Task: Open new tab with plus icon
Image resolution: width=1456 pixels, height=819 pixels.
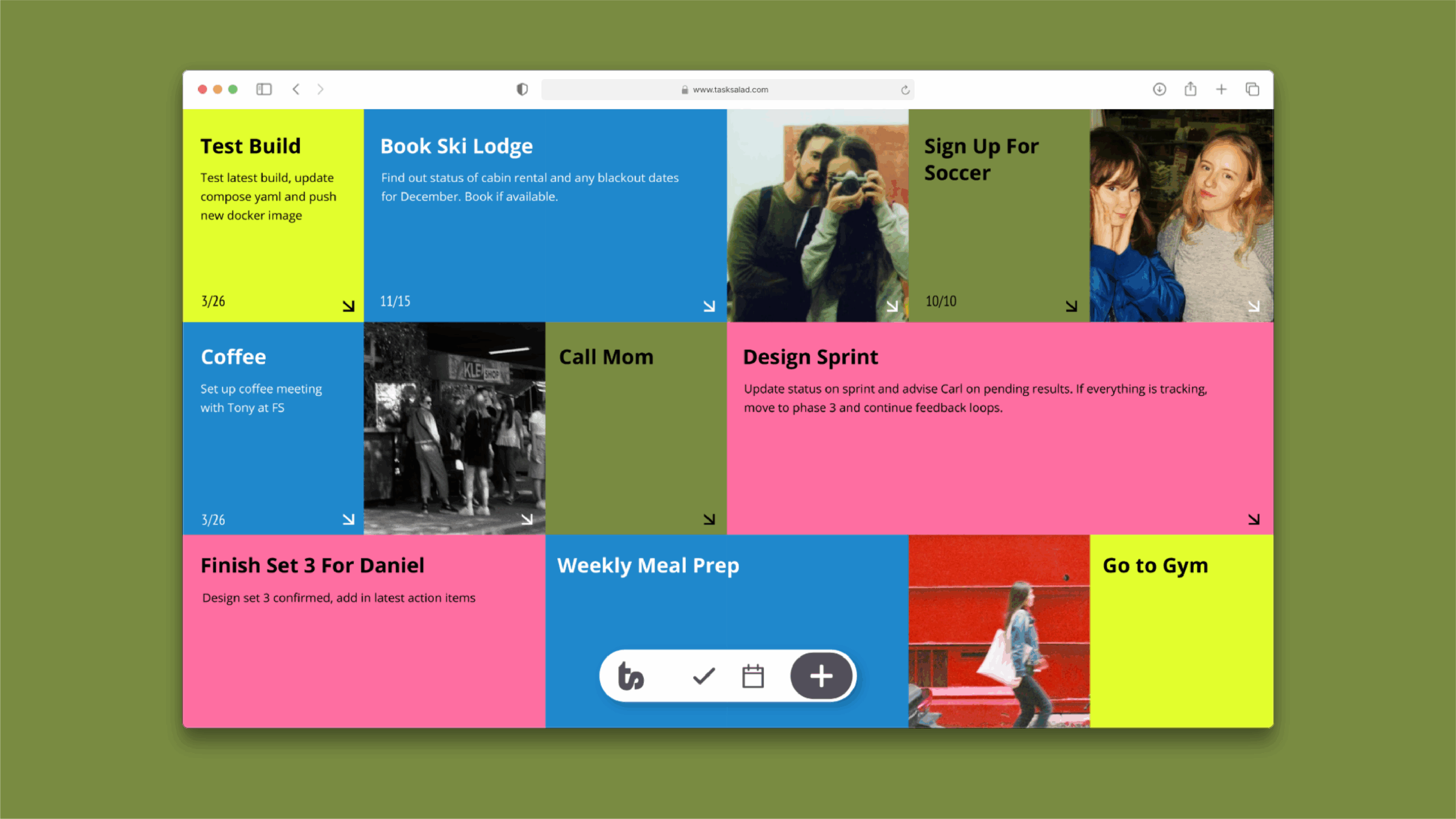Action: (x=1221, y=89)
